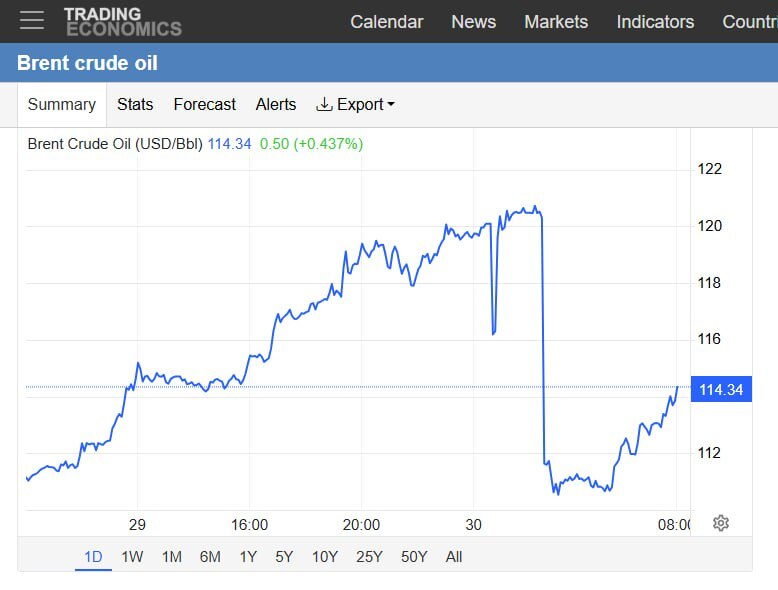Screen dimensions: 778x590
Task: Open News in top navigation
Action: [x=473, y=21]
